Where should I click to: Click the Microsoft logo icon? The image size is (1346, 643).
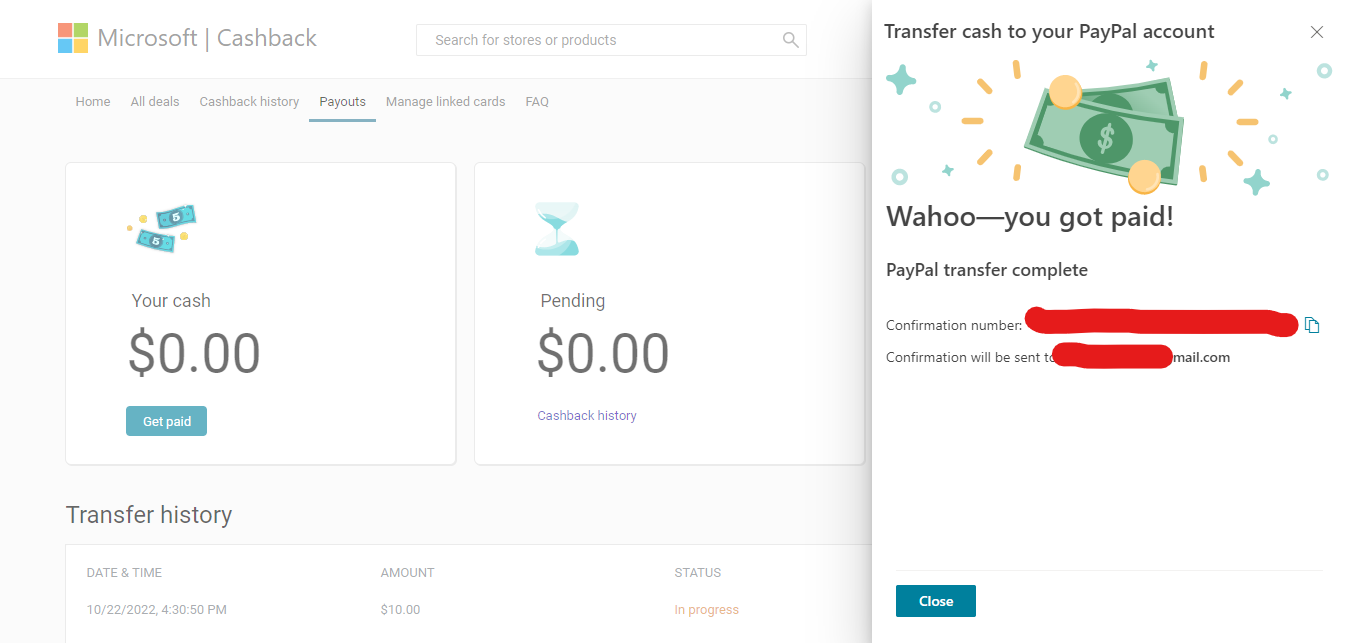tap(73, 38)
